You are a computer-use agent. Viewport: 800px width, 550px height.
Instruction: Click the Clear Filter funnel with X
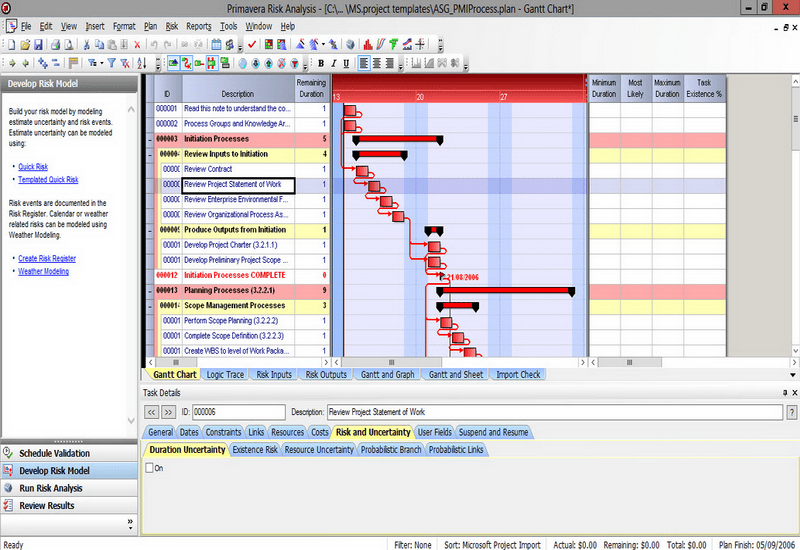click(x=125, y=63)
